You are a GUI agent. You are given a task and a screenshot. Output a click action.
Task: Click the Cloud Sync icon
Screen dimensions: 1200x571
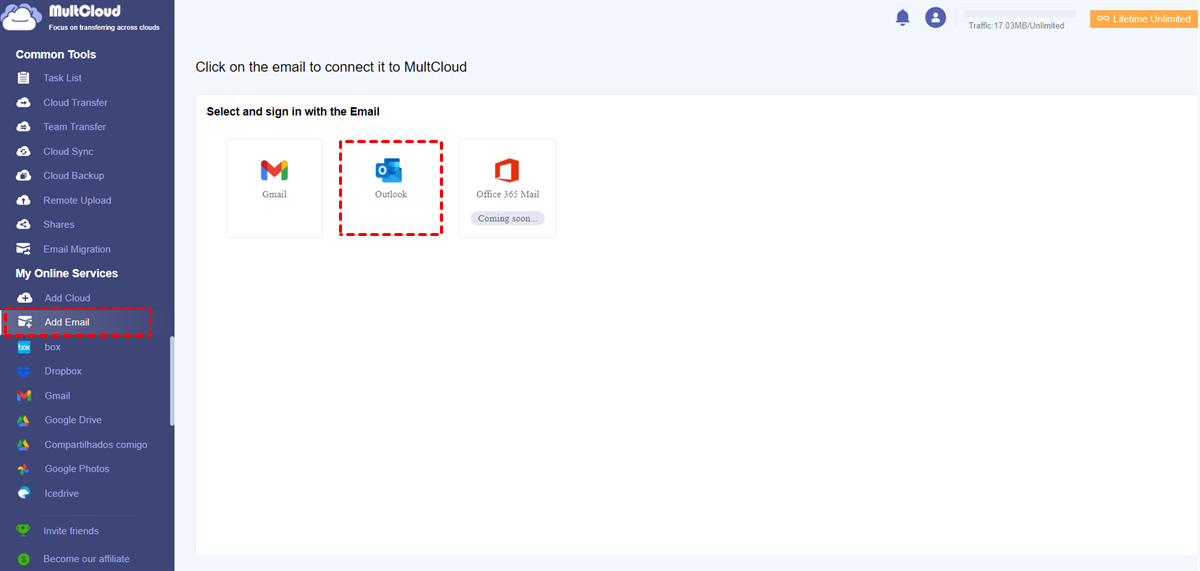click(23, 152)
